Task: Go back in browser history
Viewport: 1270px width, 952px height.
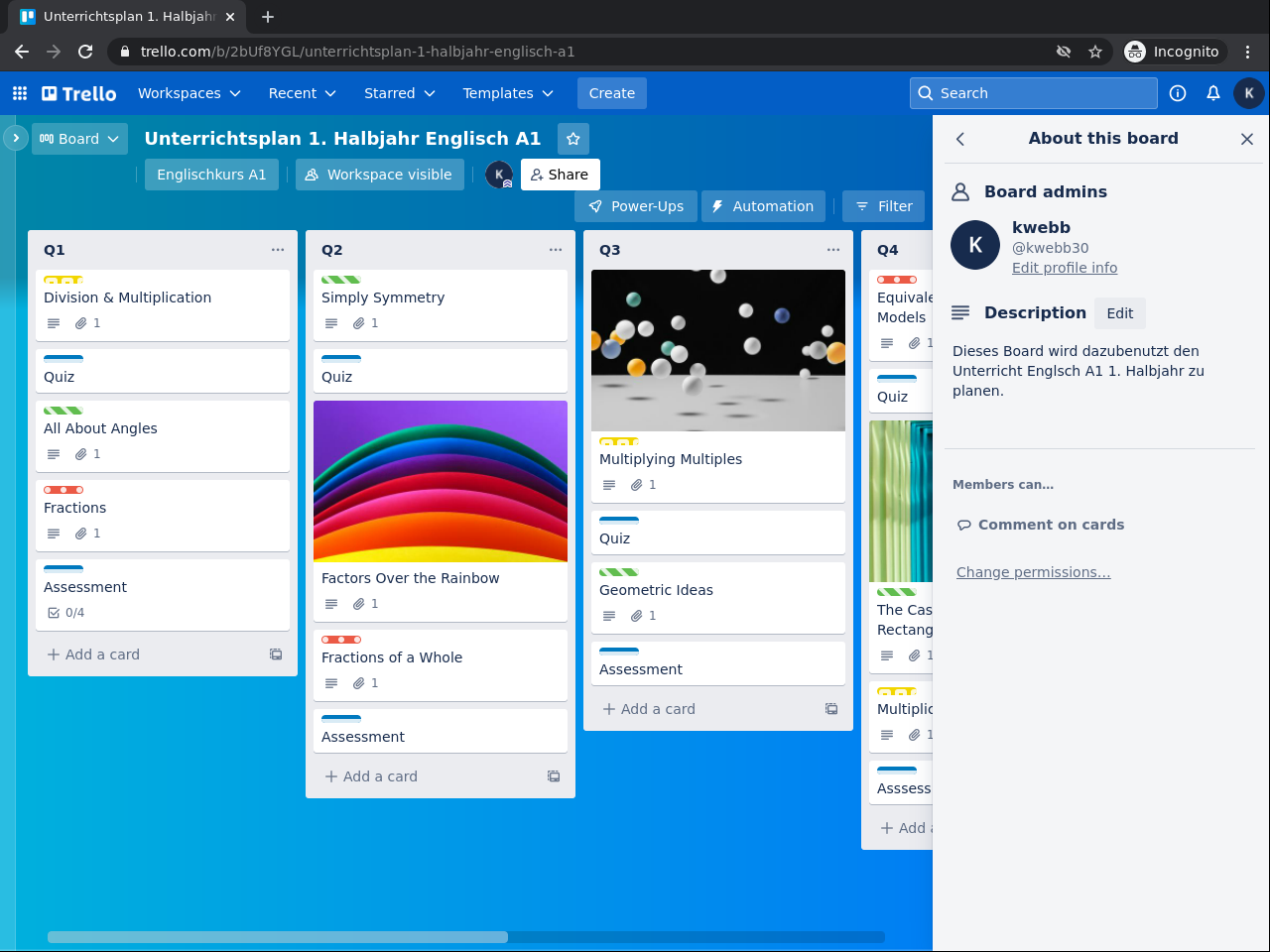Action: click(x=22, y=52)
